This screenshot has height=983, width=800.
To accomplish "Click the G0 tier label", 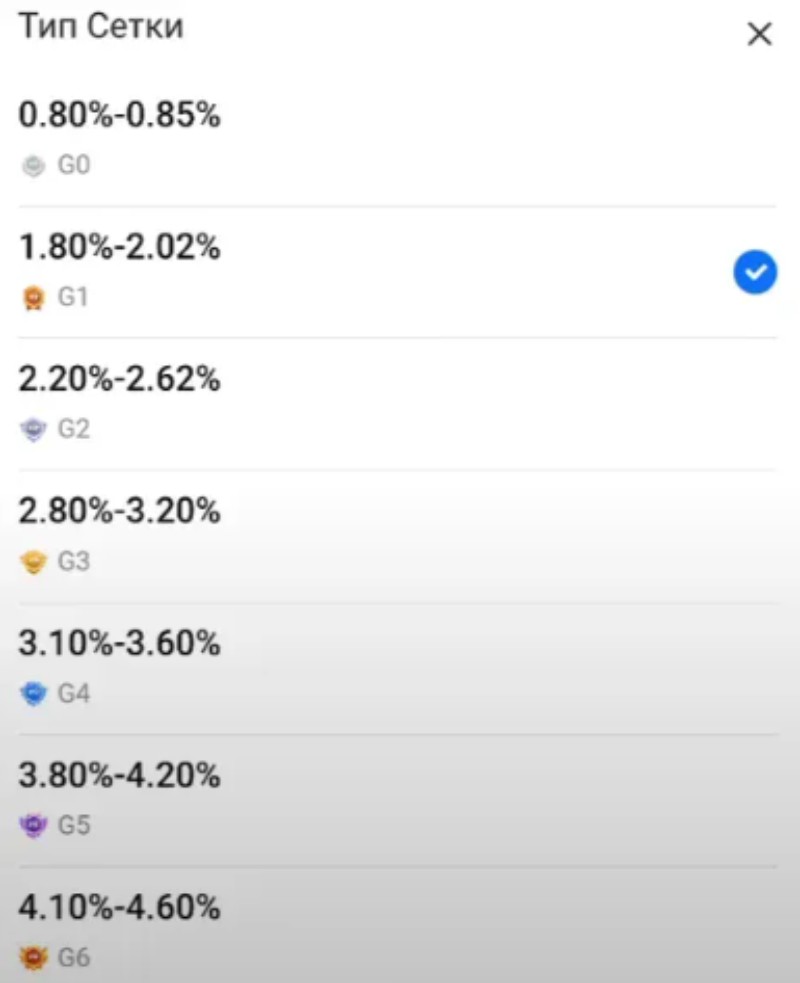I will click(74, 166).
